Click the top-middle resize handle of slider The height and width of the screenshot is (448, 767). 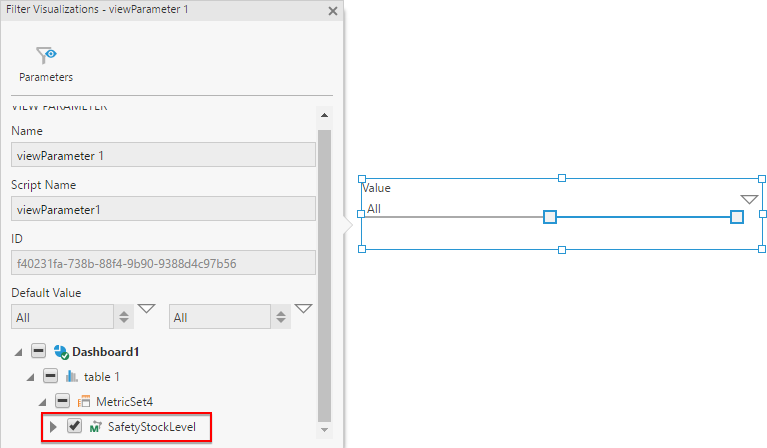coord(562,178)
